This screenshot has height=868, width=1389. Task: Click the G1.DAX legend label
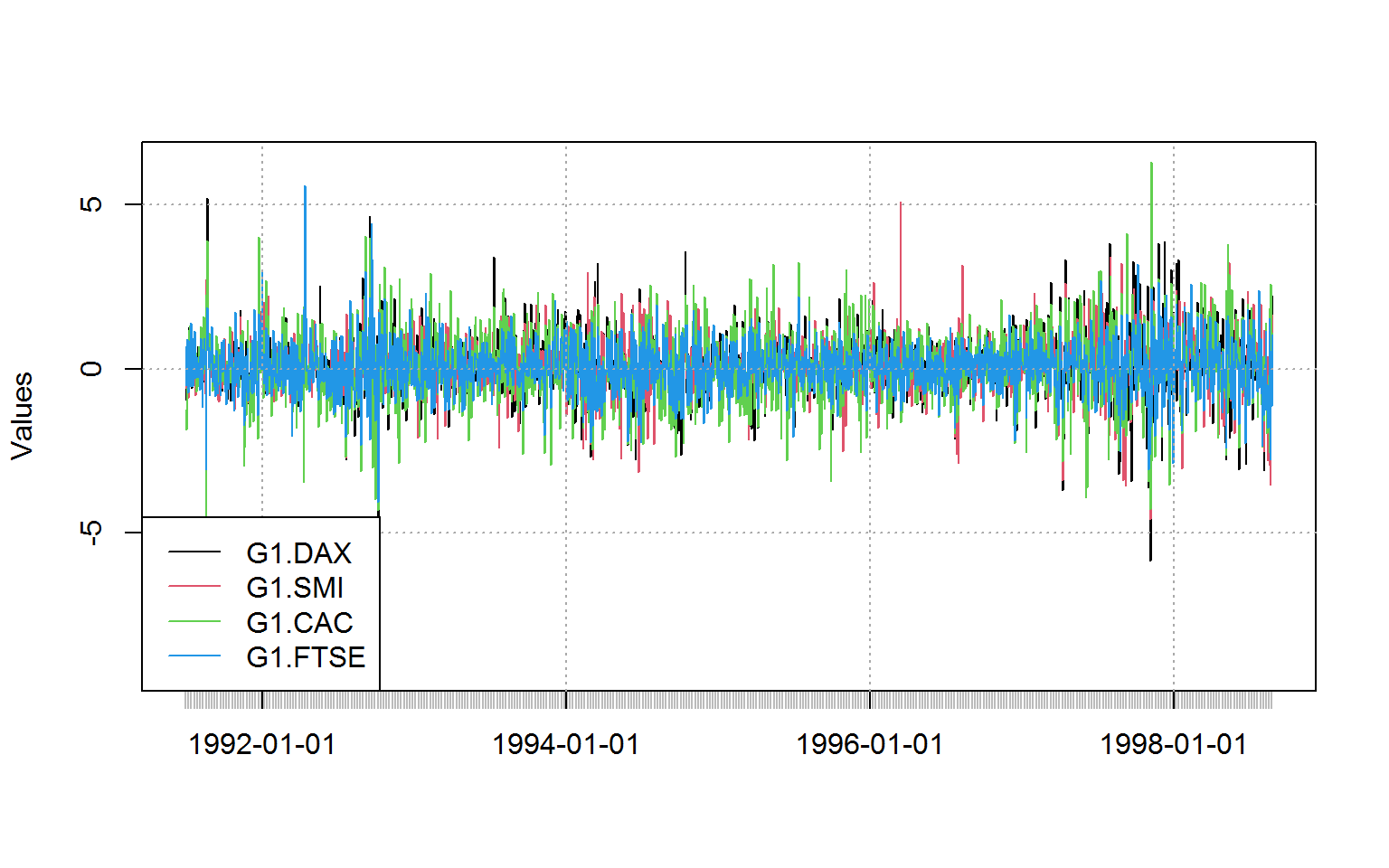click(298, 552)
